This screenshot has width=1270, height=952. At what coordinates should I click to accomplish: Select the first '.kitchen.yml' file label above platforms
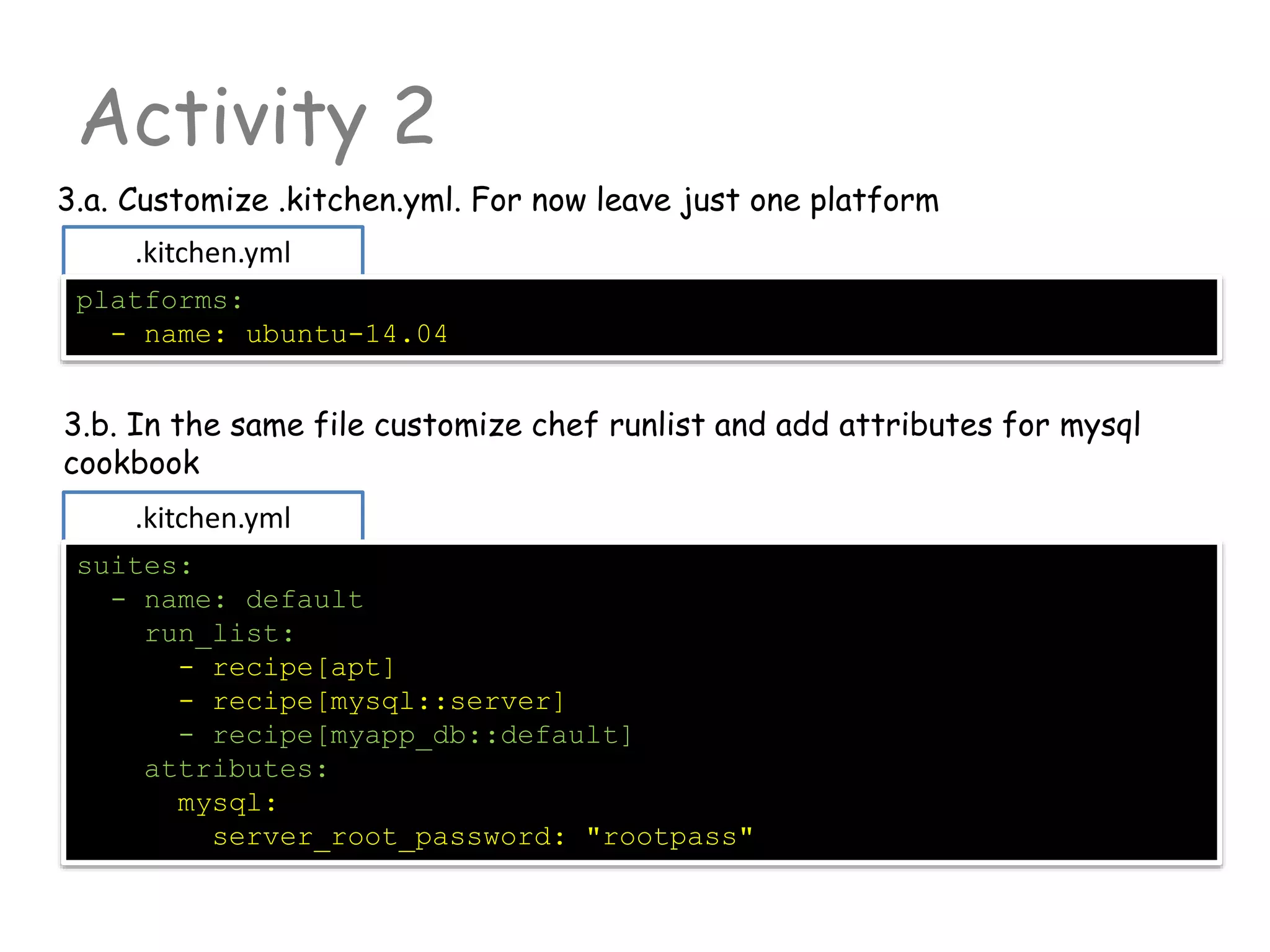(213, 253)
